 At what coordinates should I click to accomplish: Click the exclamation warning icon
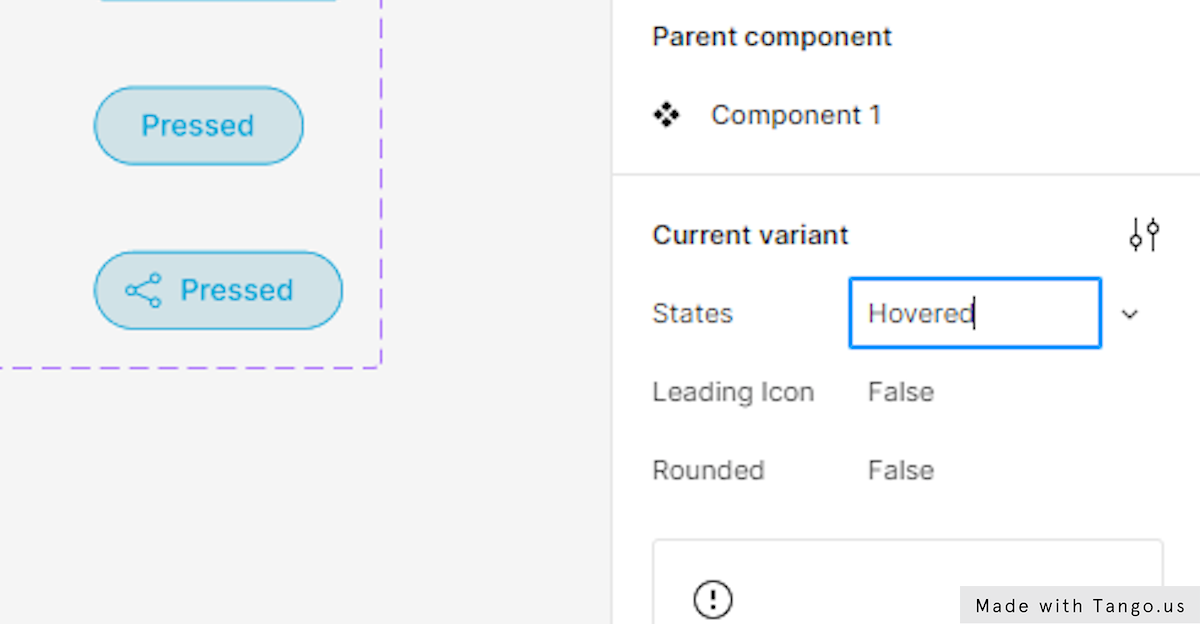(x=712, y=599)
